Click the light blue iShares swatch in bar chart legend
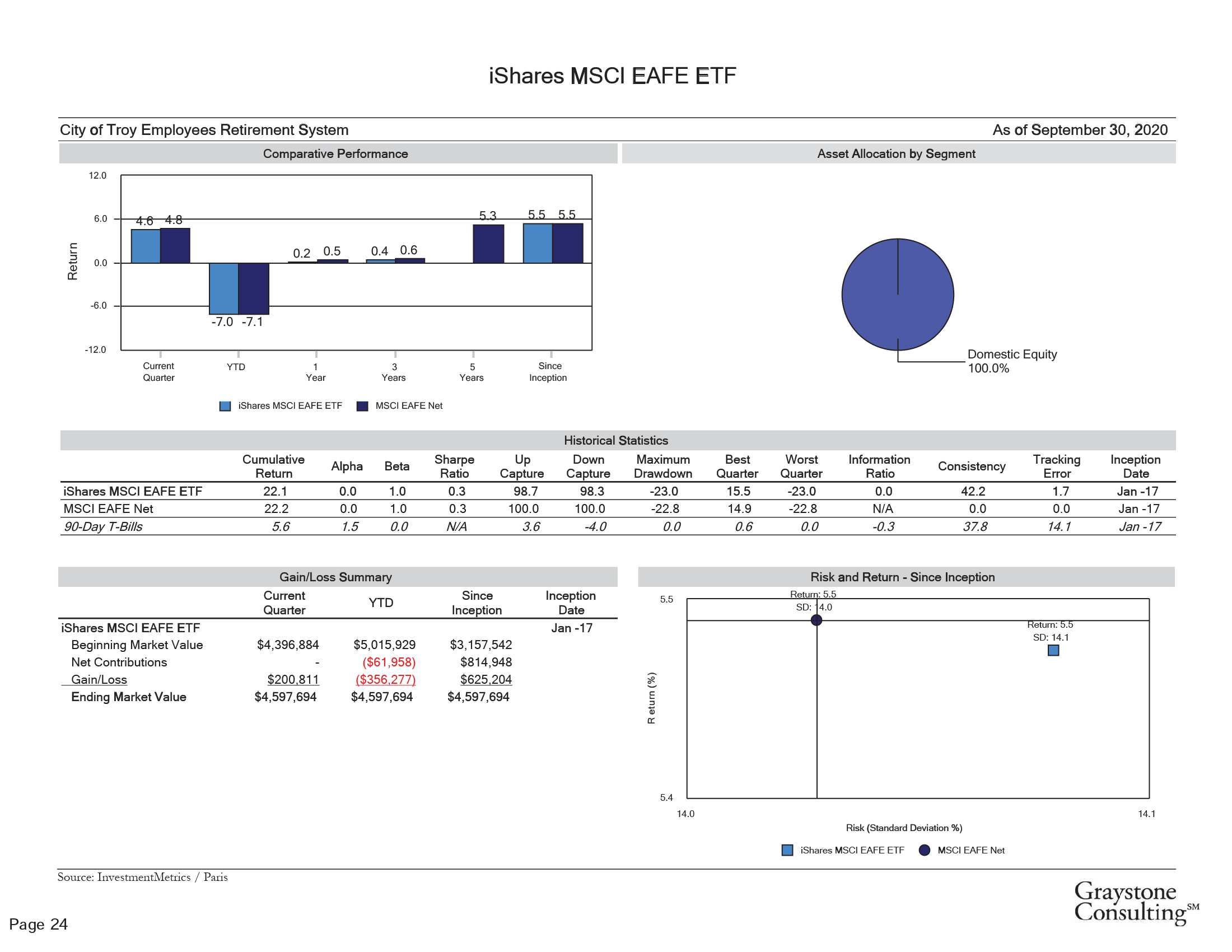1232x952 pixels. pyautogui.click(x=225, y=406)
